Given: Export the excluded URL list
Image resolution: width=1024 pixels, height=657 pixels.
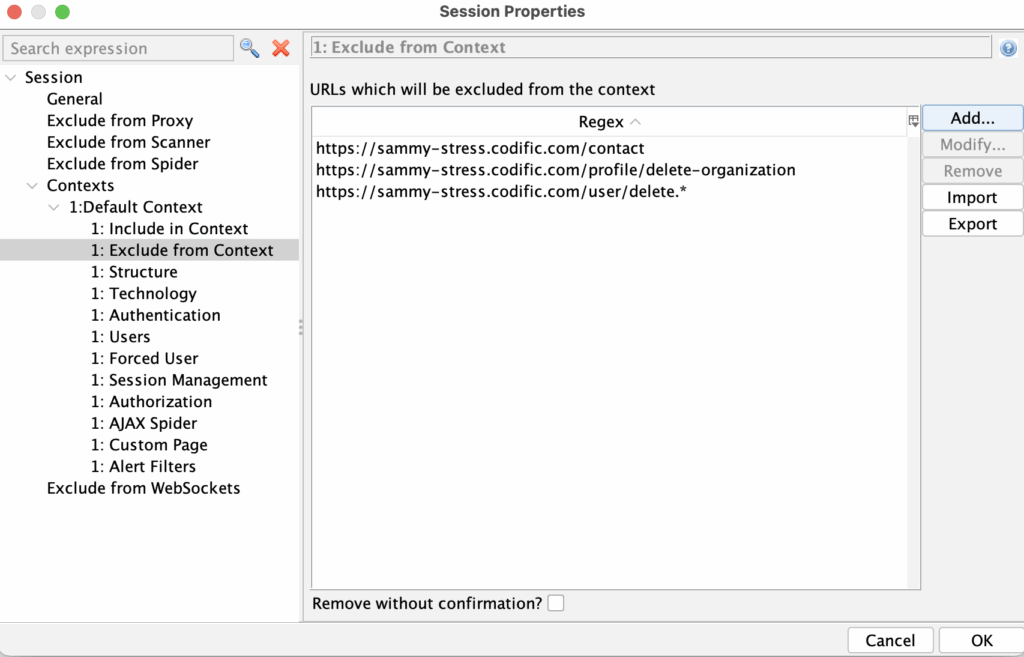Looking at the screenshot, I should pos(971,223).
